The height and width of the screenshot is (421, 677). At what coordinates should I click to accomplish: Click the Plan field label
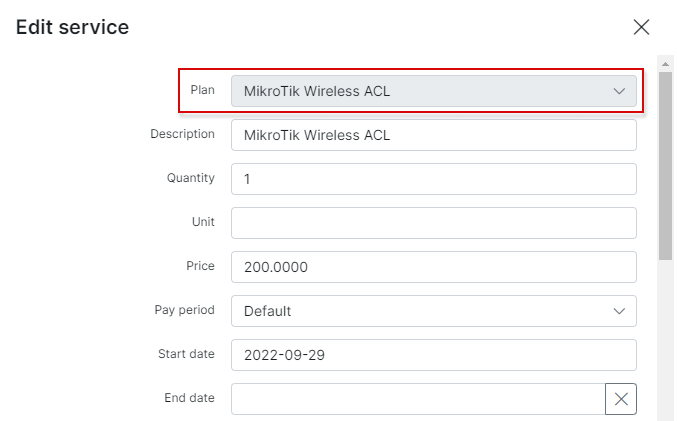202,90
